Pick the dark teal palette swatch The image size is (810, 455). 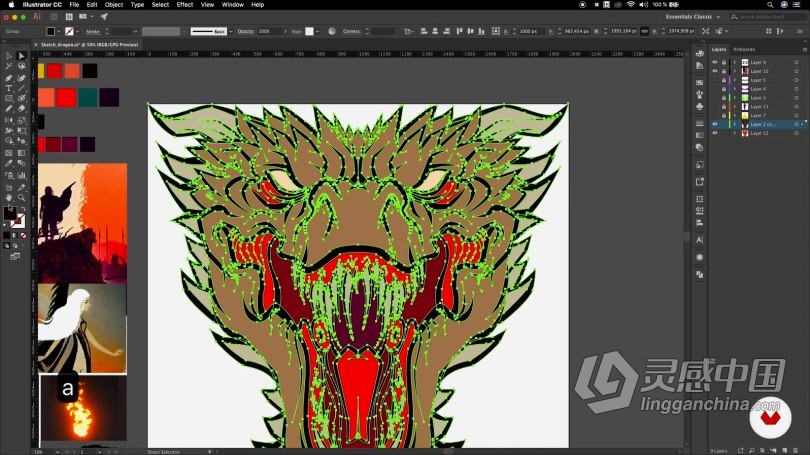[87, 98]
